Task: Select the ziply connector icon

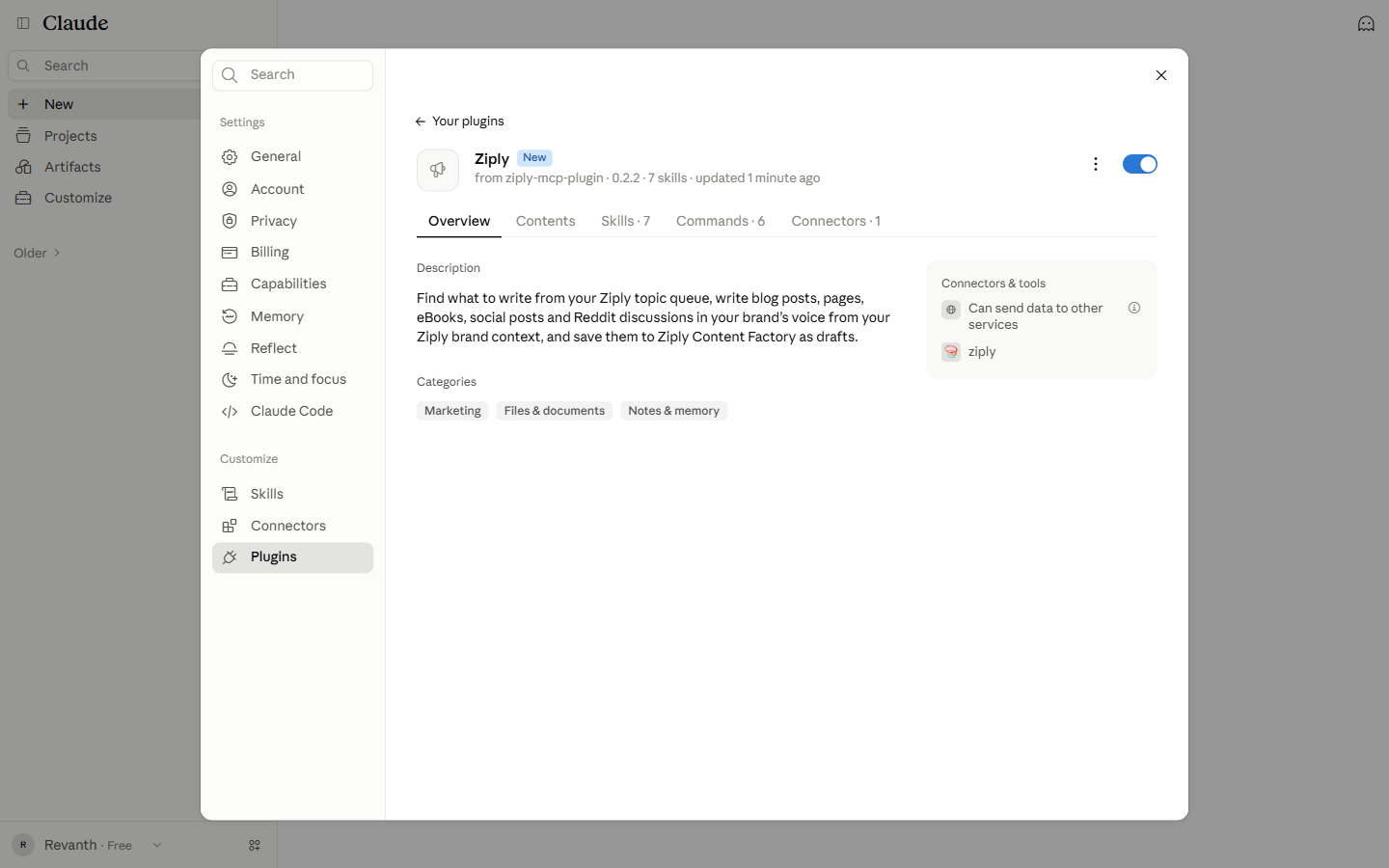Action: [951, 352]
